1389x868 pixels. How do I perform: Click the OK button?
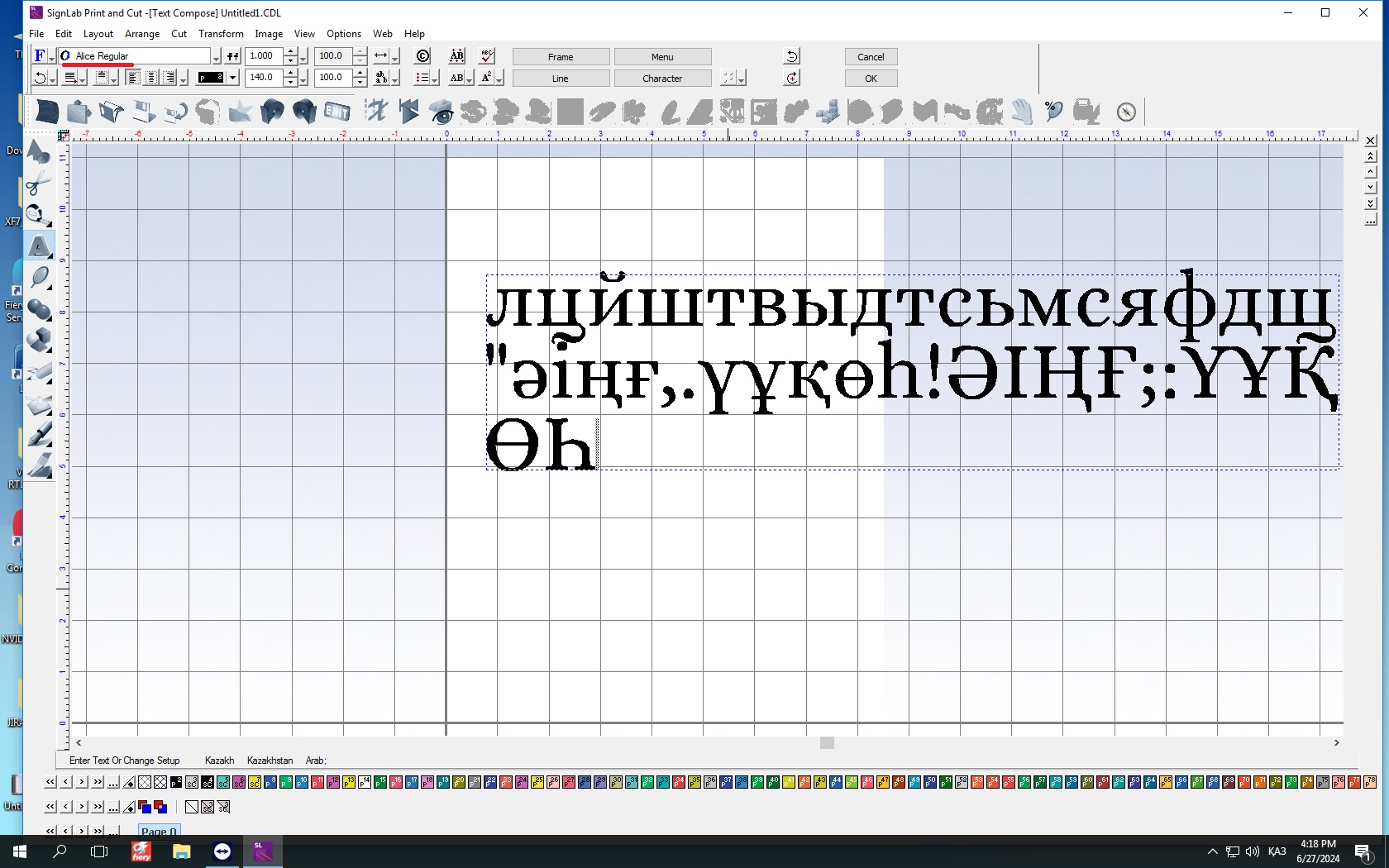point(871,79)
